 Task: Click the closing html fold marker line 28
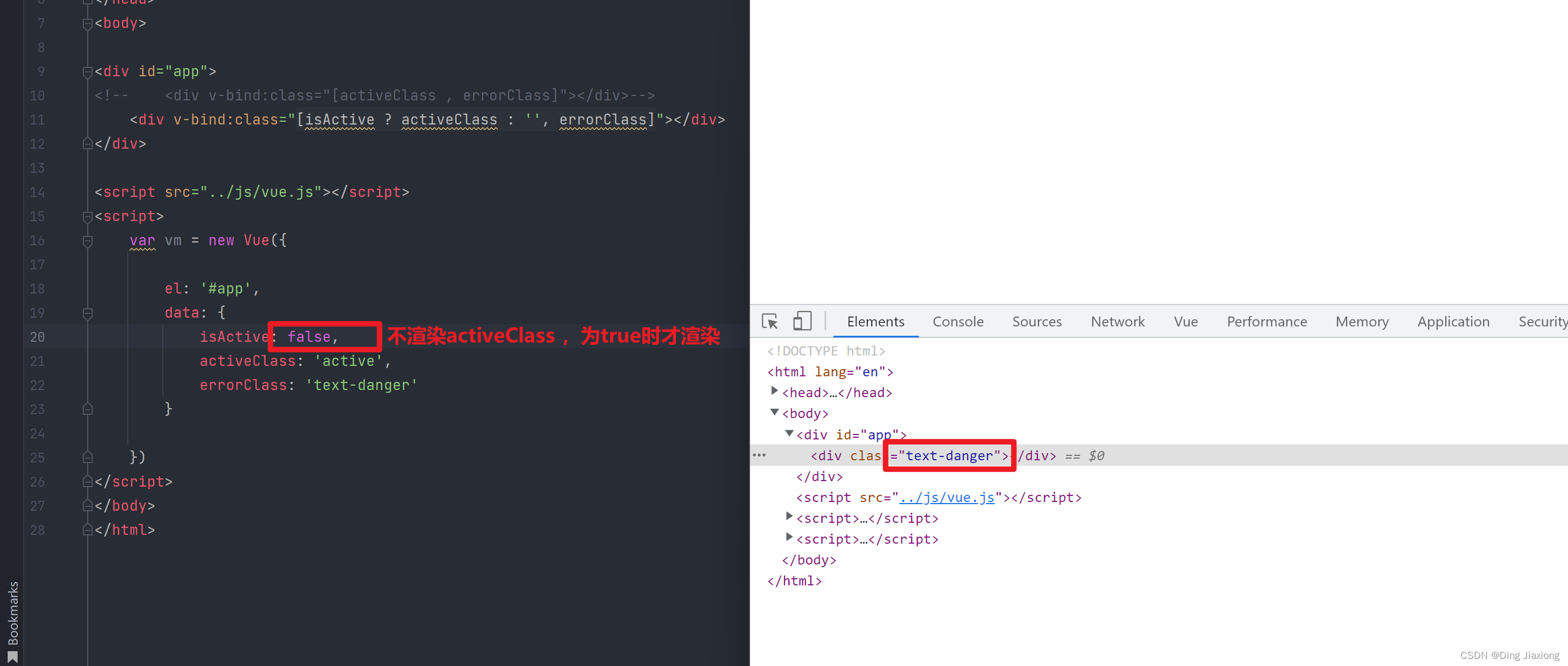click(x=87, y=529)
